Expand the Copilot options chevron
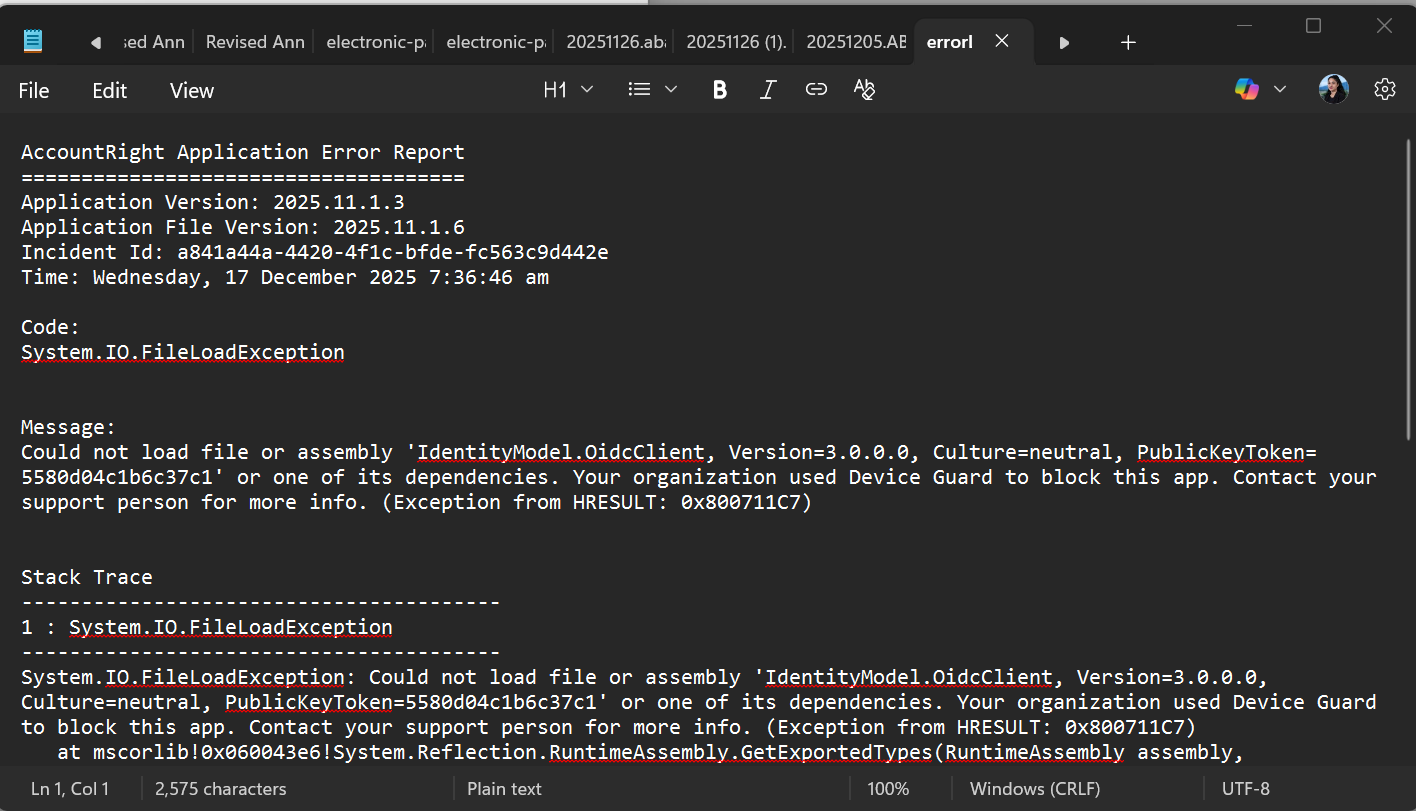This screenshot has width=1416, height=811. 1280,90
